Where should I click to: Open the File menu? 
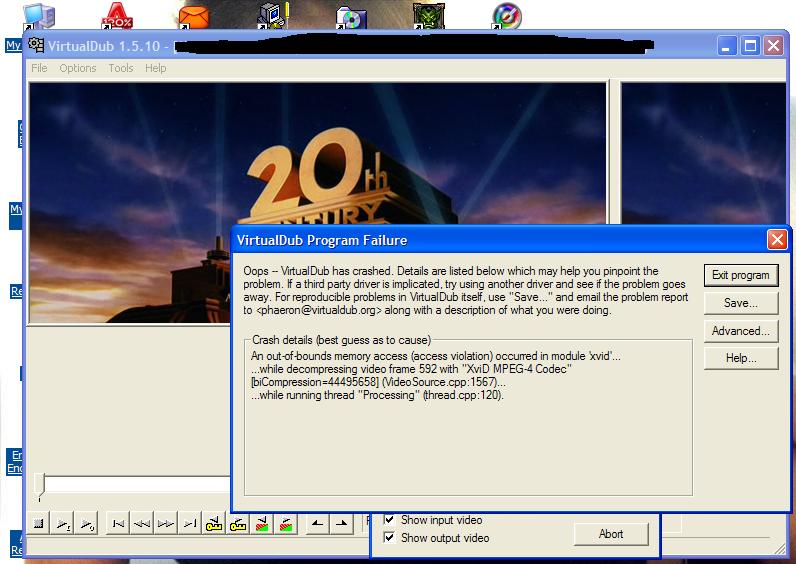(x=39, y=68)
